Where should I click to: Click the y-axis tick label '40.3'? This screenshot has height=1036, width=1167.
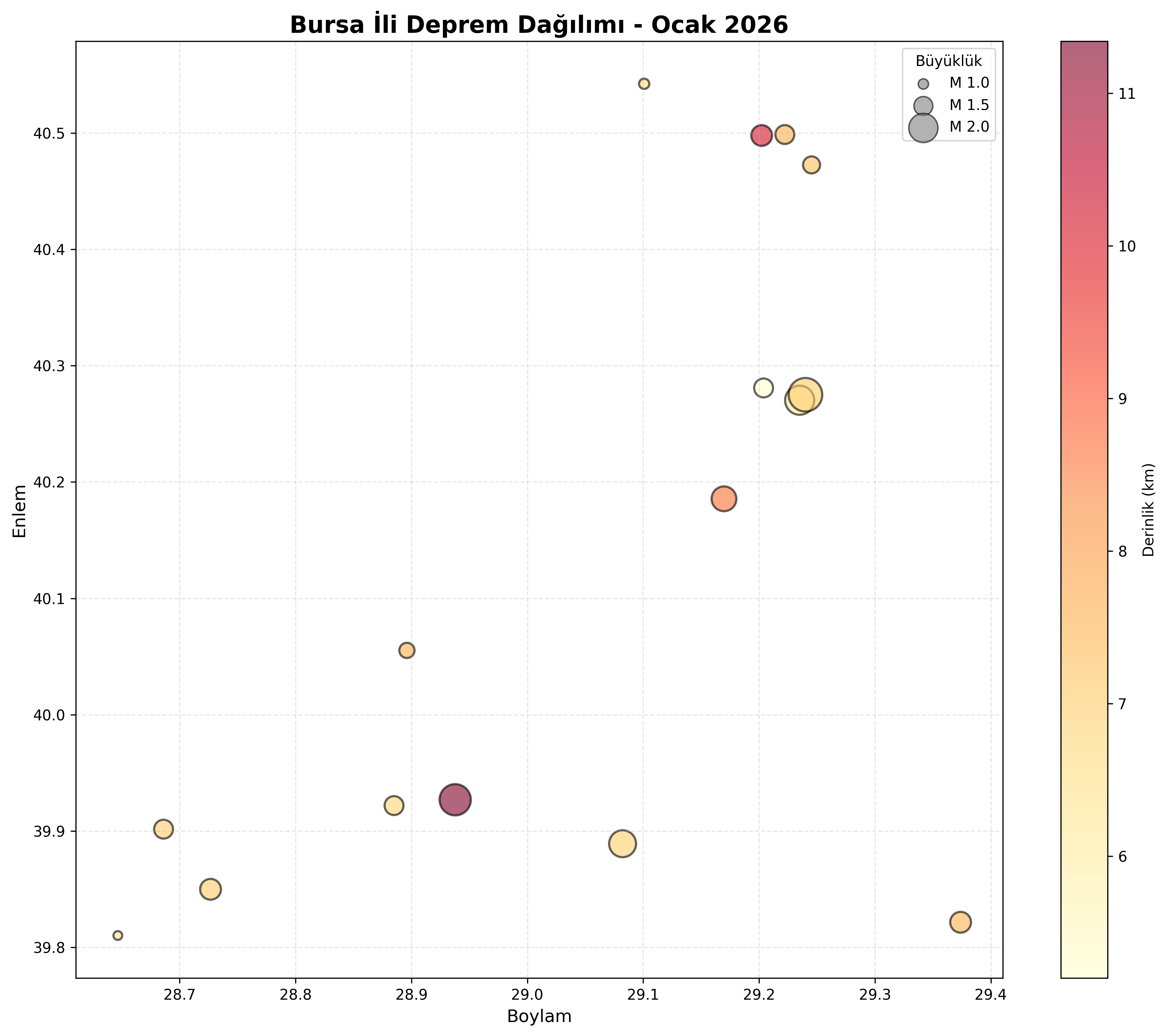(49, 366)
